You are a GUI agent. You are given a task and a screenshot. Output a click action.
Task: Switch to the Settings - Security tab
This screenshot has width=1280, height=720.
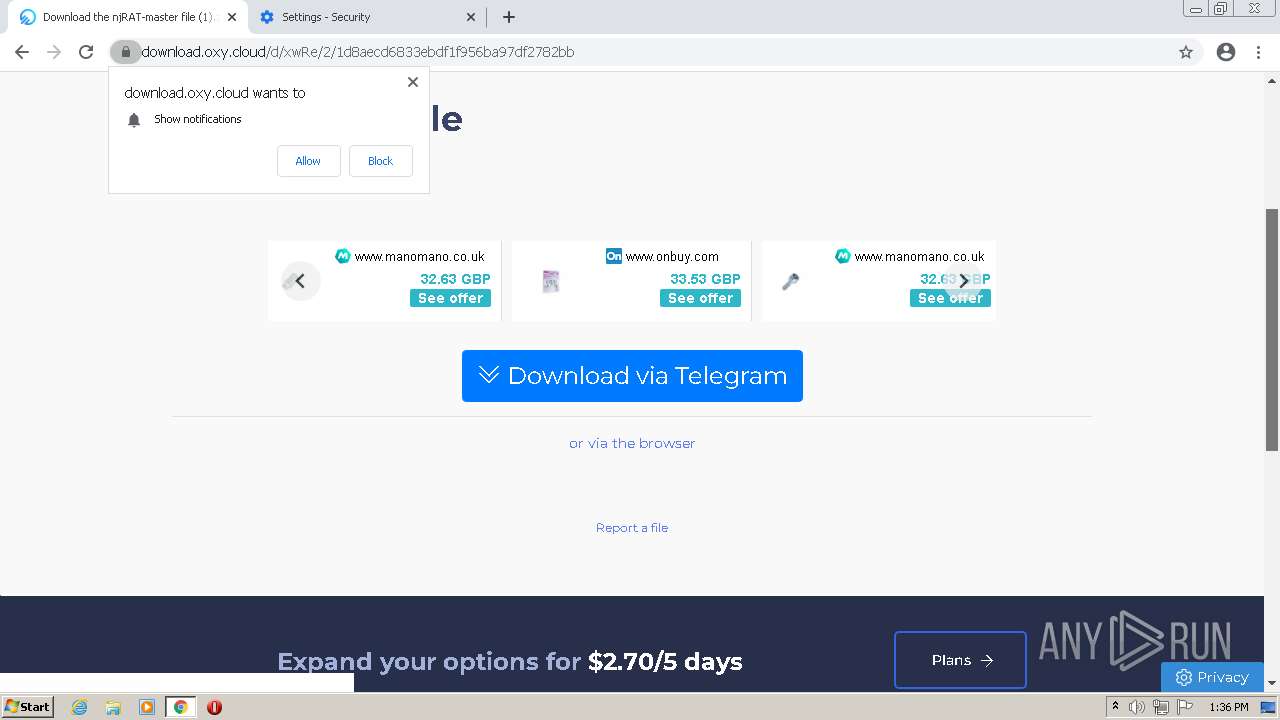pos(366,17)
